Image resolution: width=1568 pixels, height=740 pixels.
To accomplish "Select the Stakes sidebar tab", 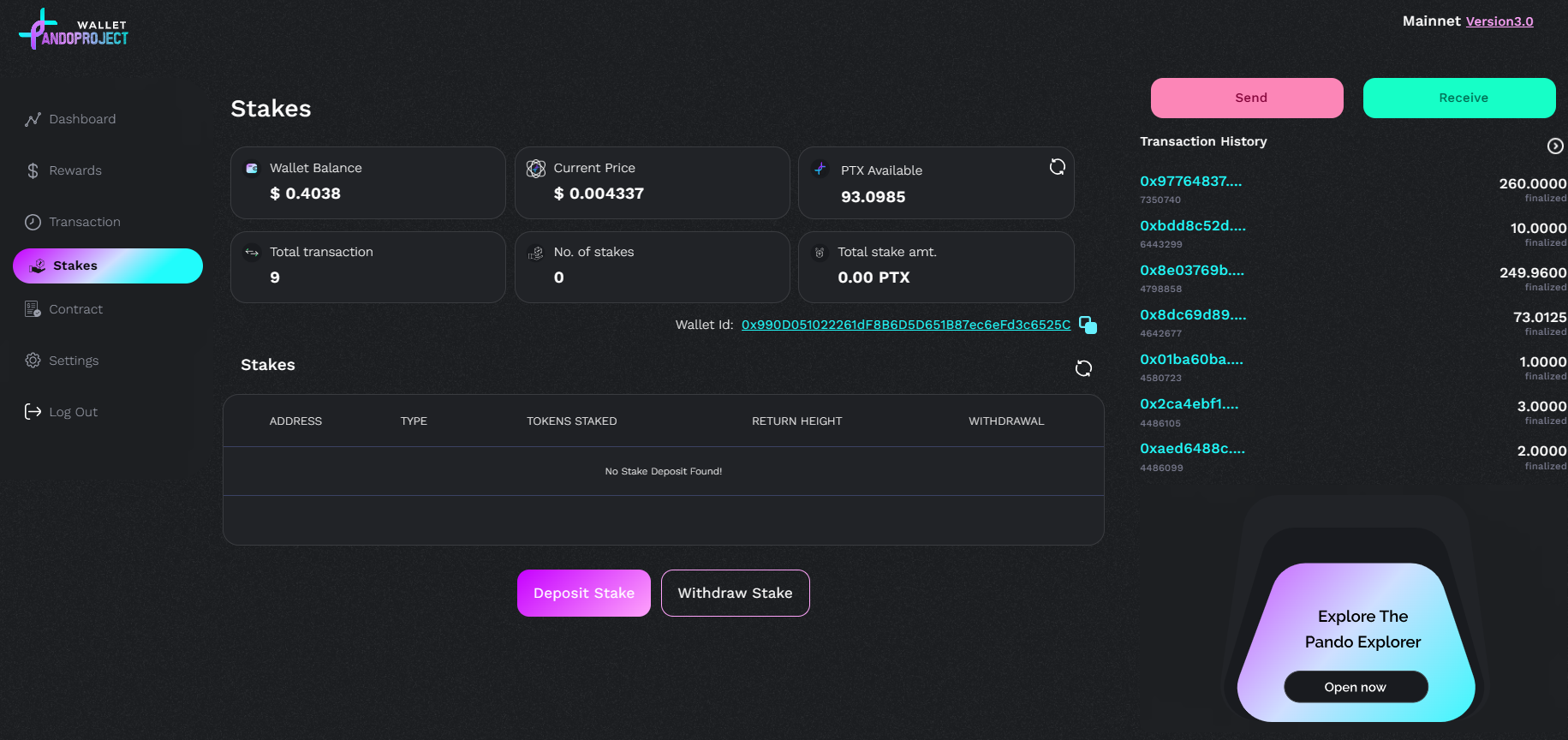I will pos(108,266).
